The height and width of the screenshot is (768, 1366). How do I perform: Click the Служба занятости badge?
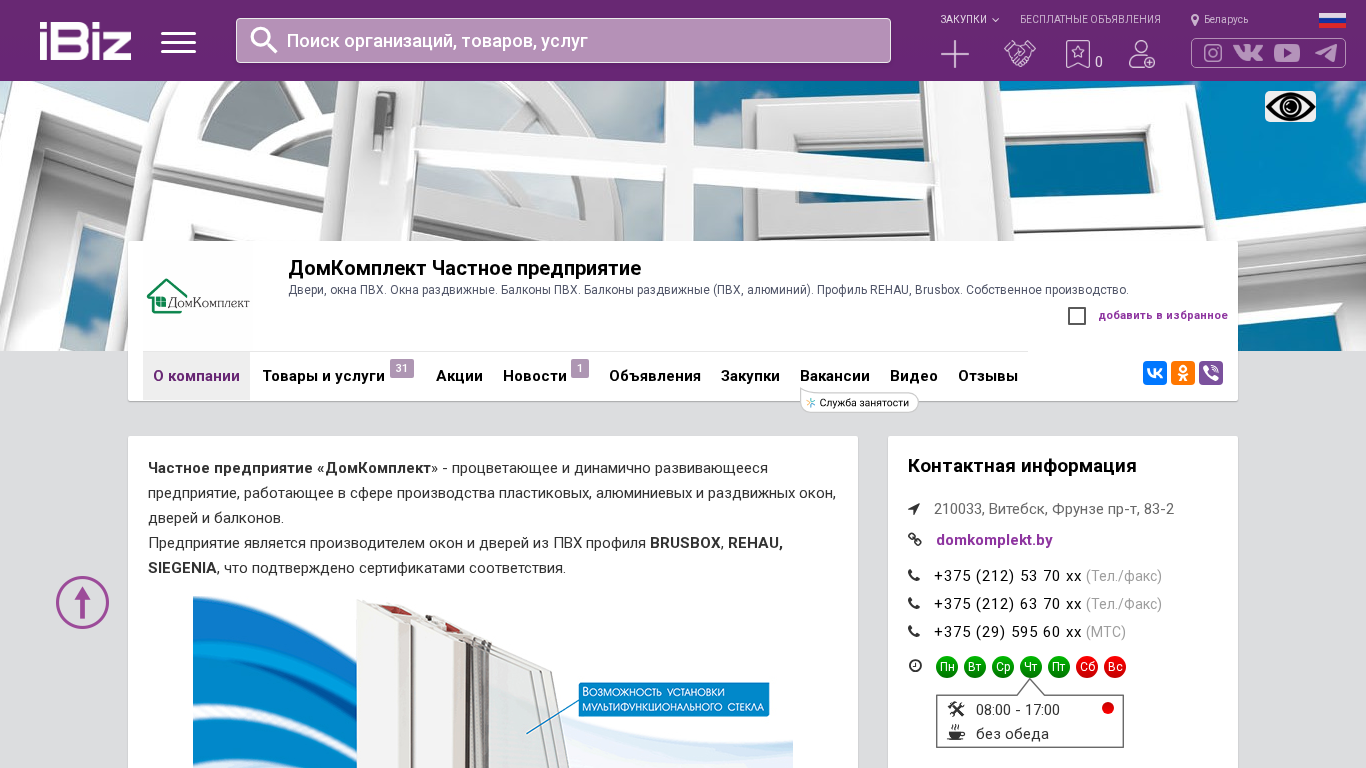tap(860, 402)
